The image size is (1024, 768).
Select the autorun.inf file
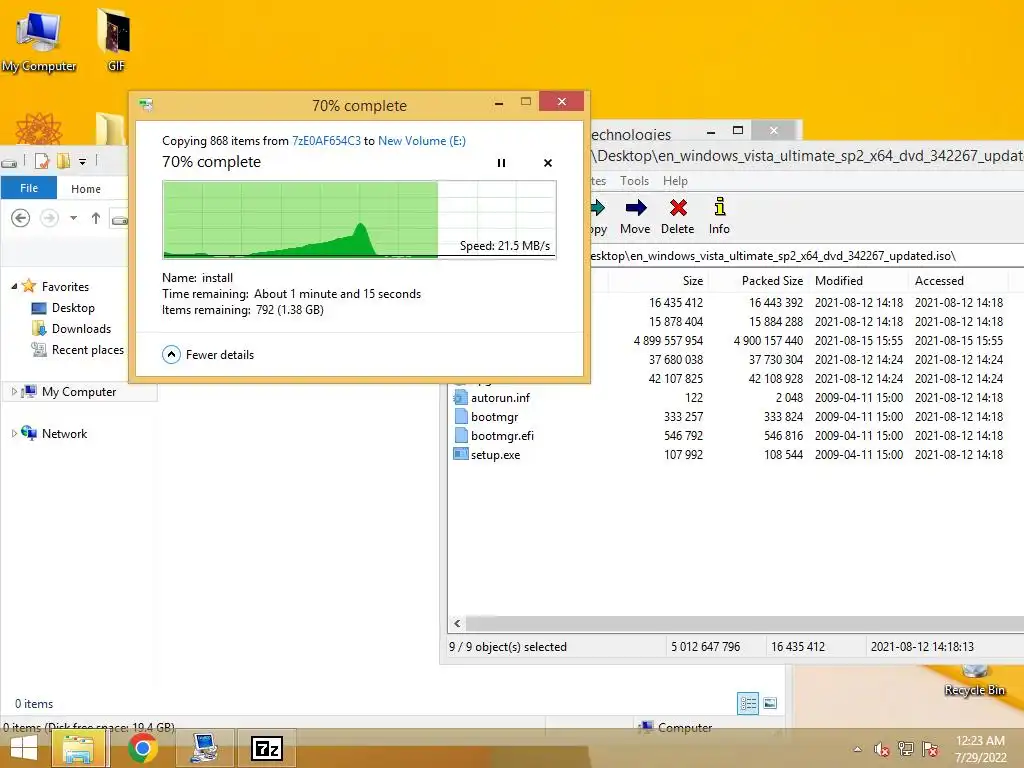pyautogui.click(x=500, y=398)
